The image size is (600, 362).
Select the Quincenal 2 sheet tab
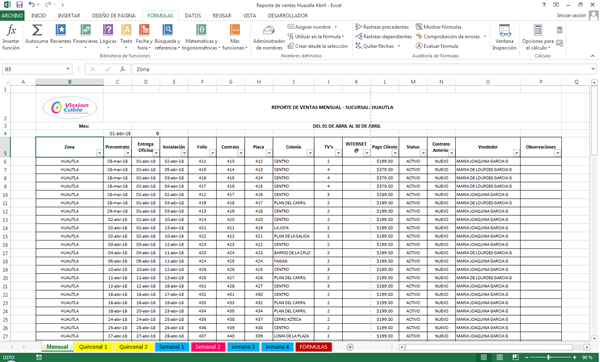pyautogui.click(x=133, y=347)
